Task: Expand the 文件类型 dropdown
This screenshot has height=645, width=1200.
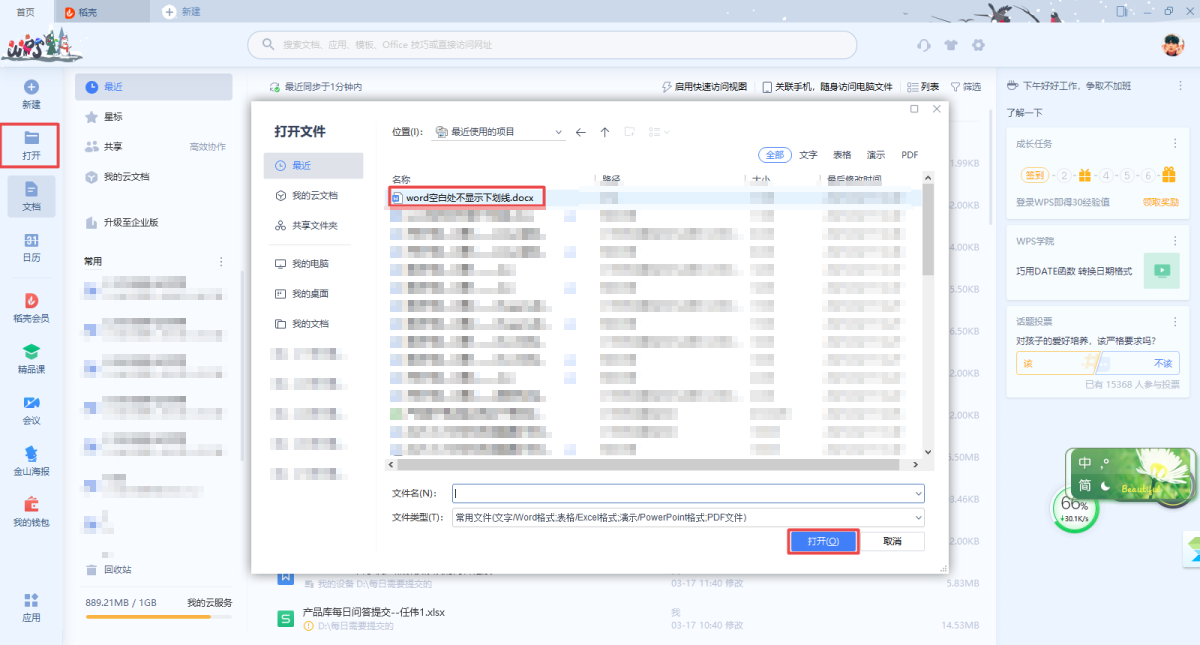Action: coord(918,517)
